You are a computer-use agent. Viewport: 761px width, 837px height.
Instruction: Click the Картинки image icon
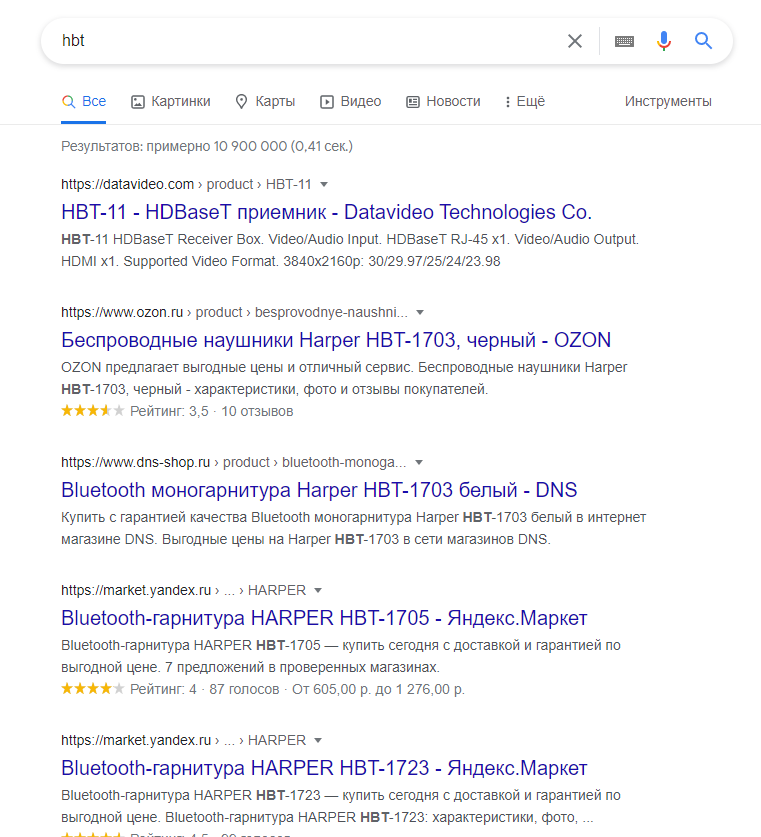pos(138,102)
